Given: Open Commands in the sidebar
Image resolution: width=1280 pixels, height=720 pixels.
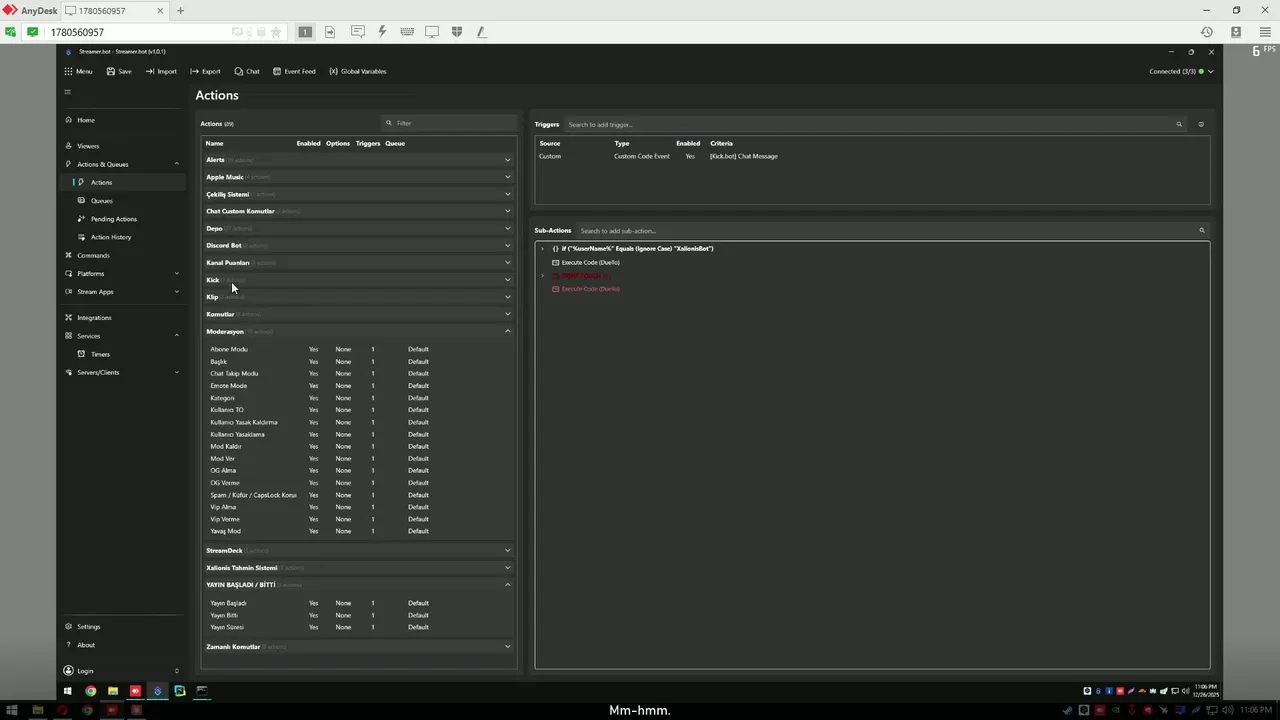Looking at the screenshot, I should click(93, 255).
